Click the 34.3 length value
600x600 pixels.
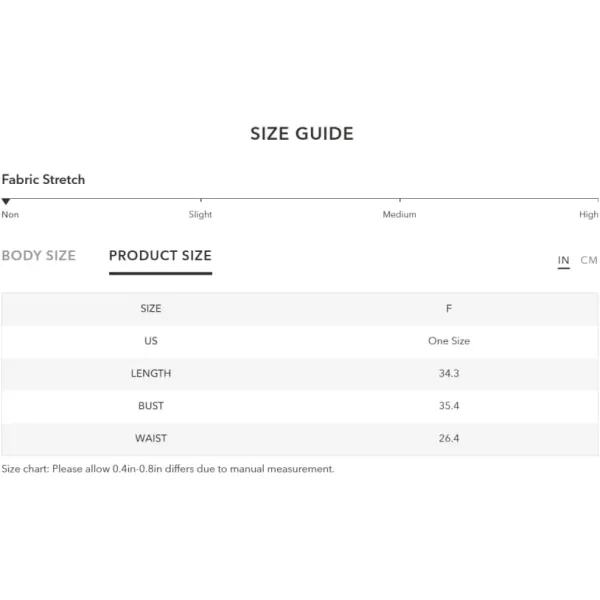click(449, 373)
